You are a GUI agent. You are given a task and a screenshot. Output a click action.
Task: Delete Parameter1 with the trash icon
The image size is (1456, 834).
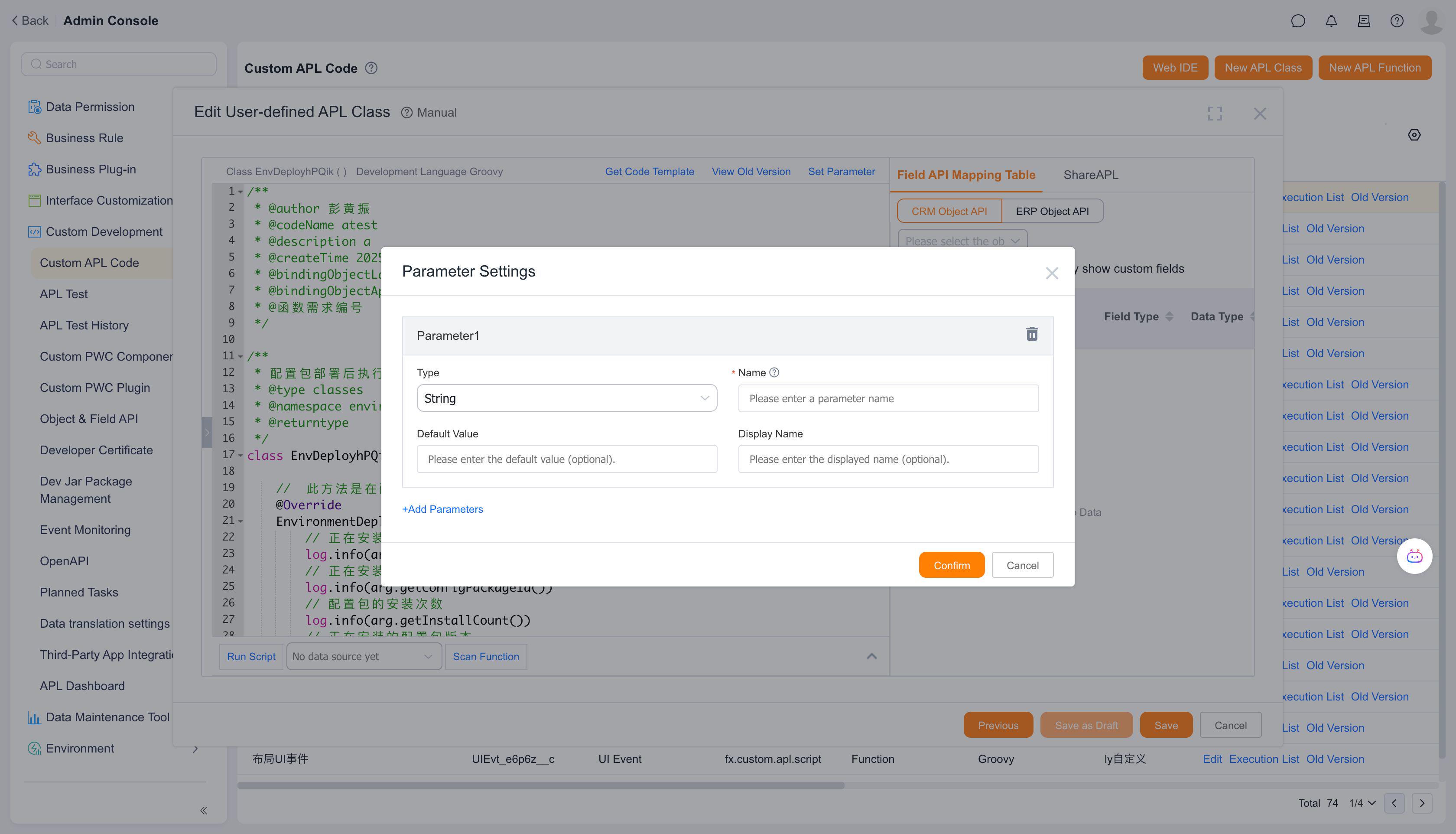coord(1032,334)
